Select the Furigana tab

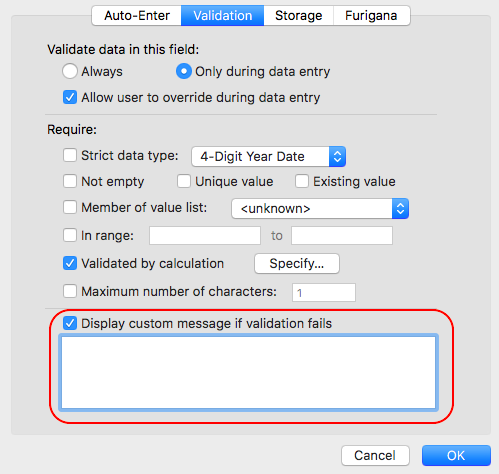[x=371, y=15]
